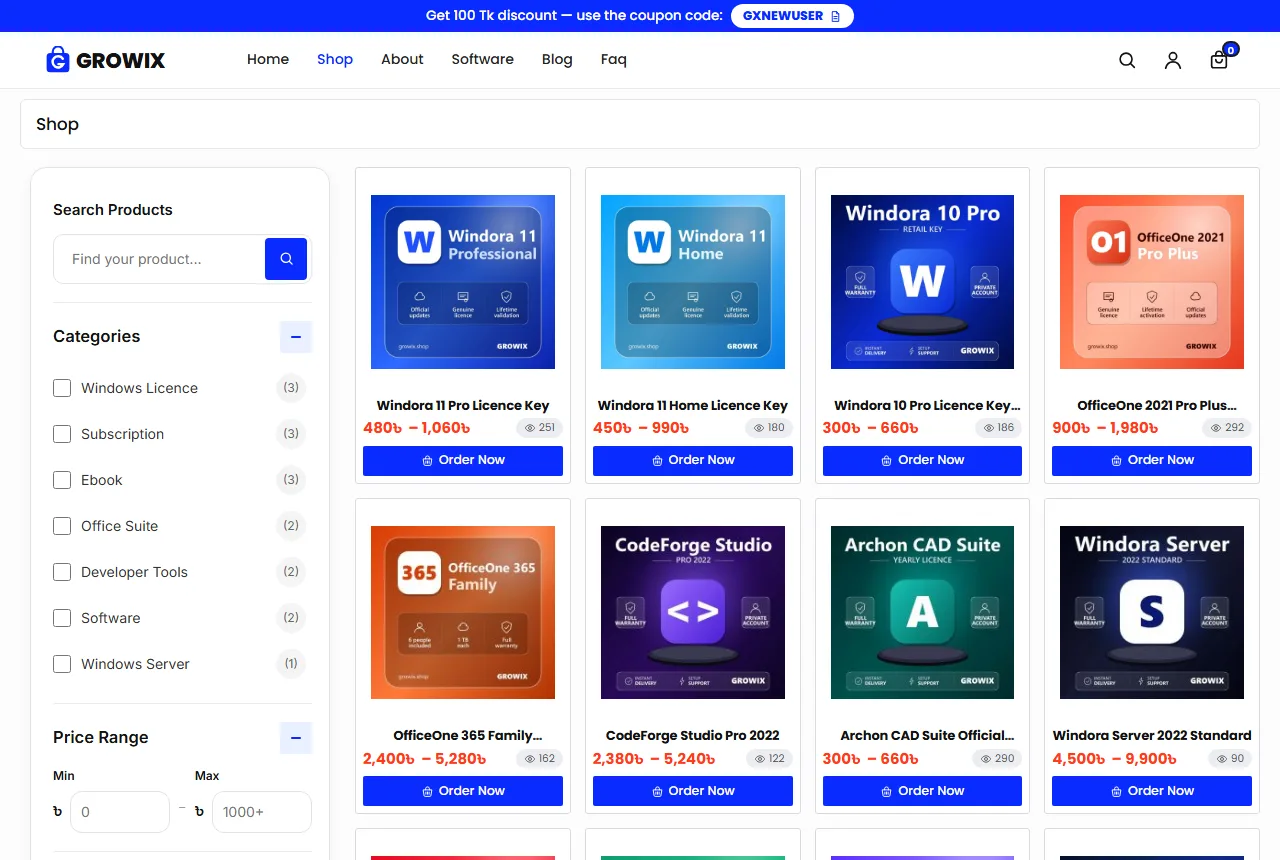Viewport: 1280px width, 860px height.
Task: Click the Min price input
Action: [x=120, y=812]
